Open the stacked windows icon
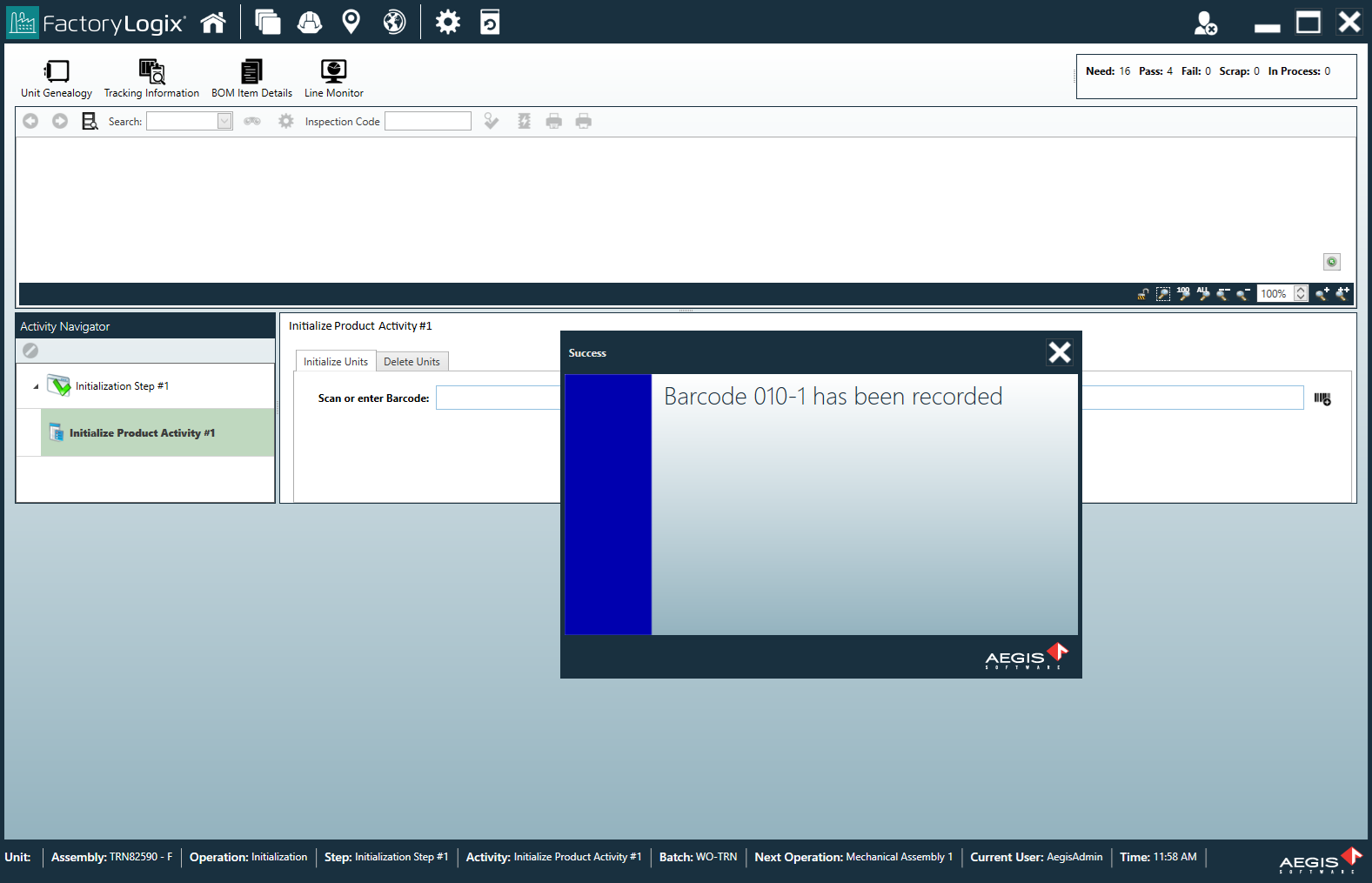The height and width of the screenshot is (883, 1372). (x=268, y=22)
